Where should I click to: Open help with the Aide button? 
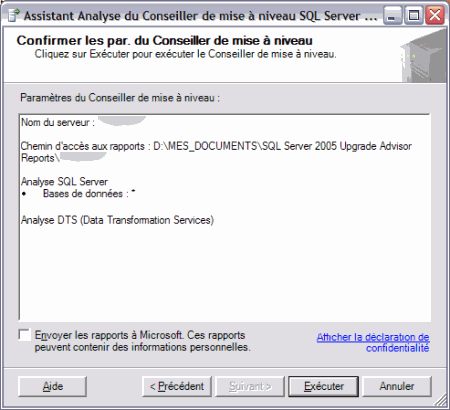tap(52, 386)
